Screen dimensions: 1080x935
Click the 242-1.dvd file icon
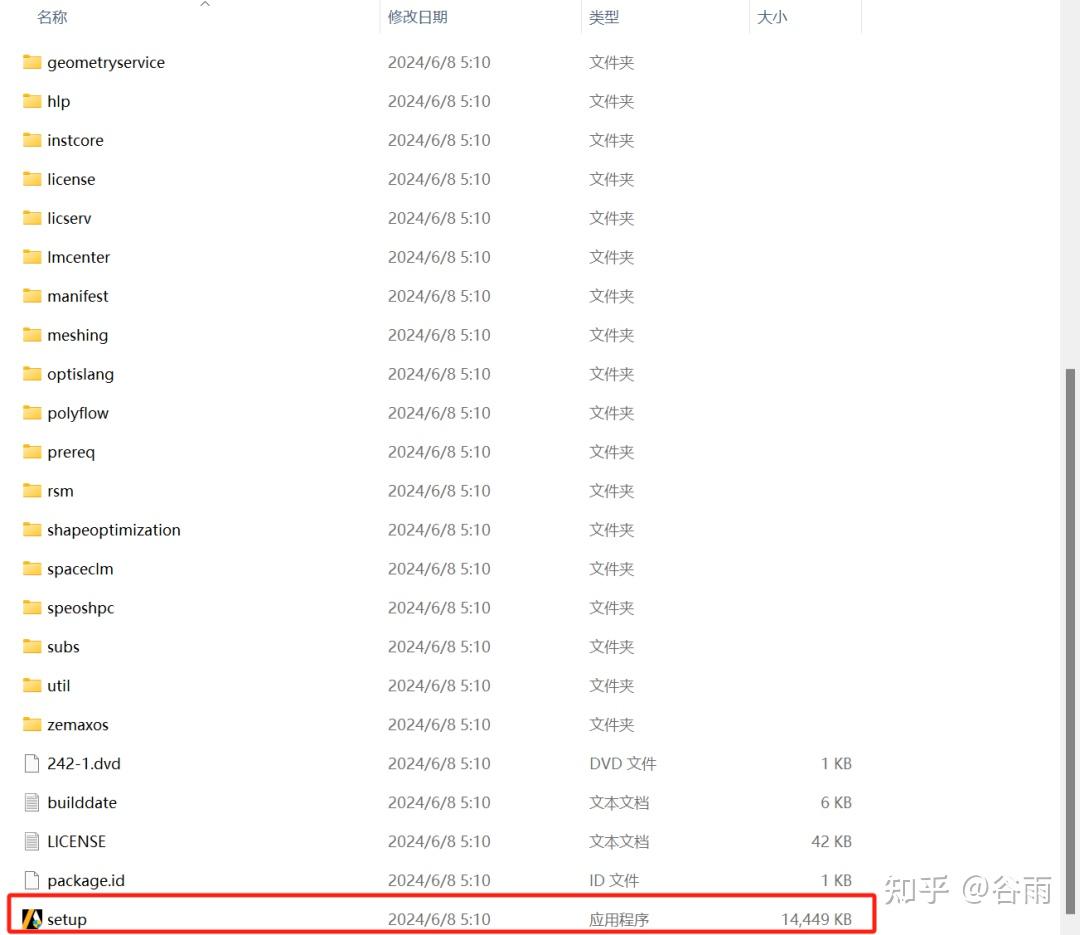pyautogui.click(x=32, y=763)
